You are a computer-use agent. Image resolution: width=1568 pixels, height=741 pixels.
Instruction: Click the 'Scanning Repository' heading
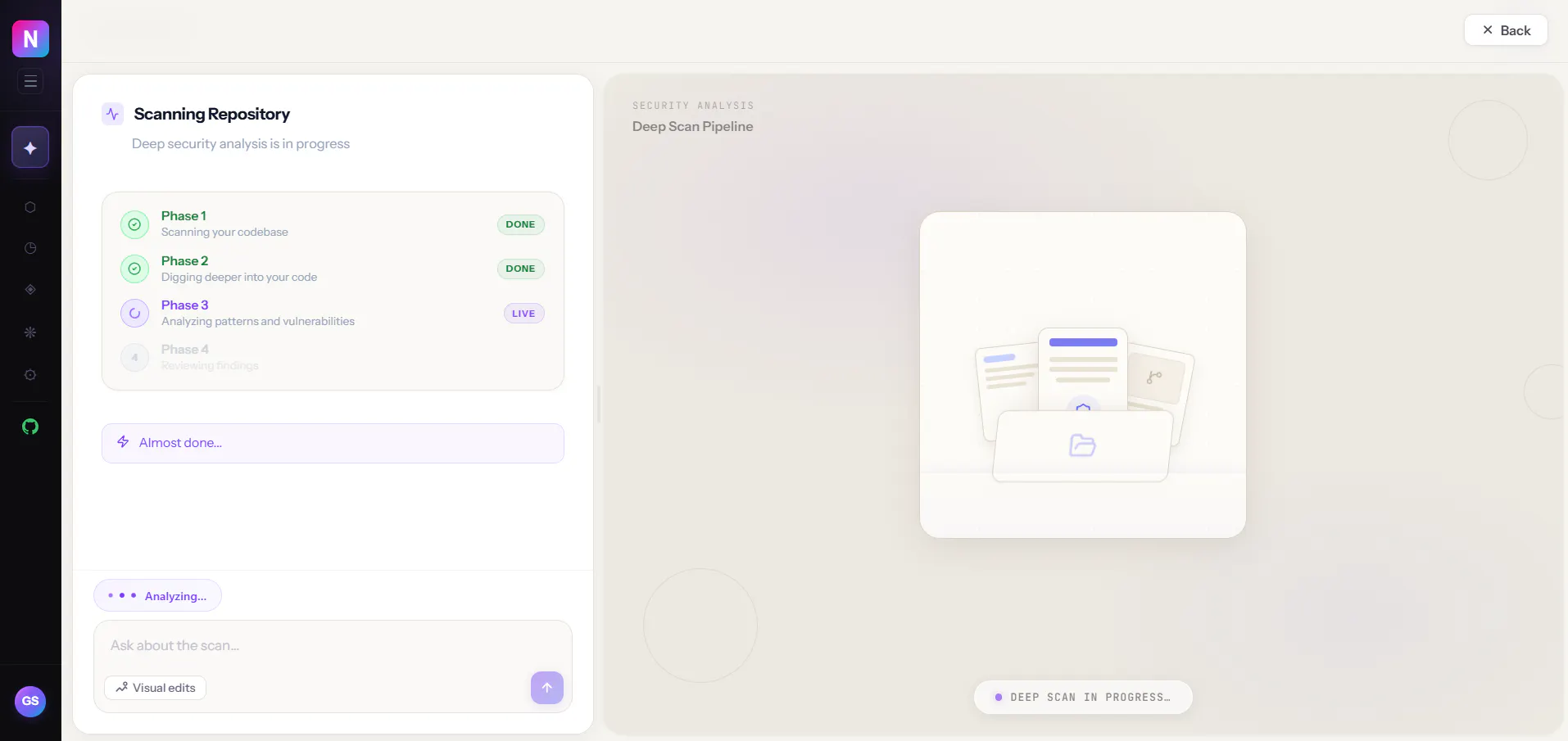click(211, 114)
